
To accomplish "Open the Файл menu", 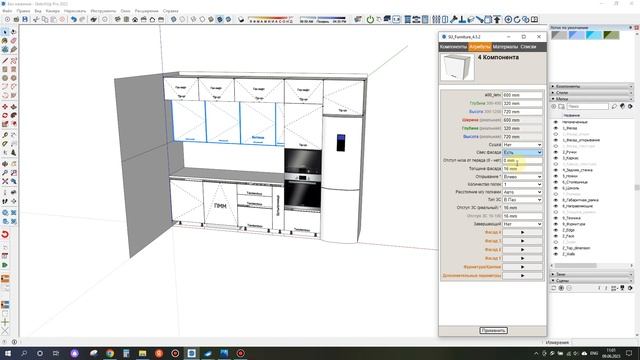I will tap(7, 11).
